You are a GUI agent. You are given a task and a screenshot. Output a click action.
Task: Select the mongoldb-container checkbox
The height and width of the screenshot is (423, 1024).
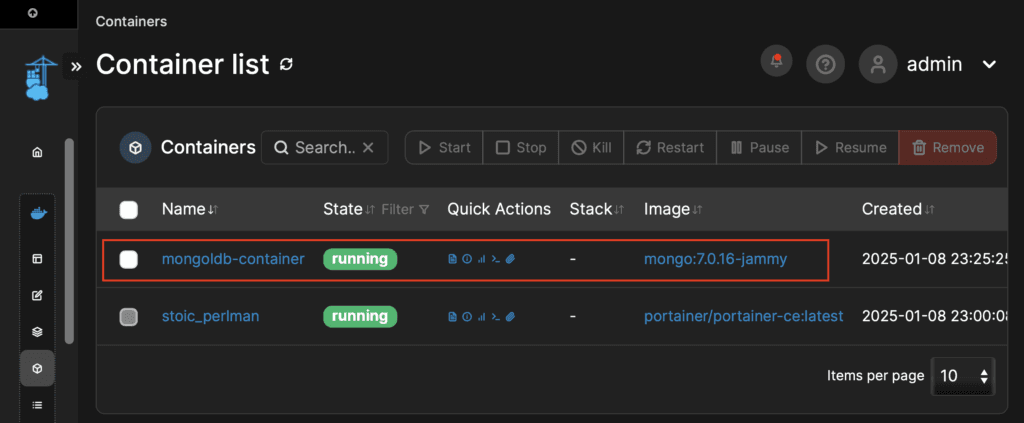click(x=128, y=260)
